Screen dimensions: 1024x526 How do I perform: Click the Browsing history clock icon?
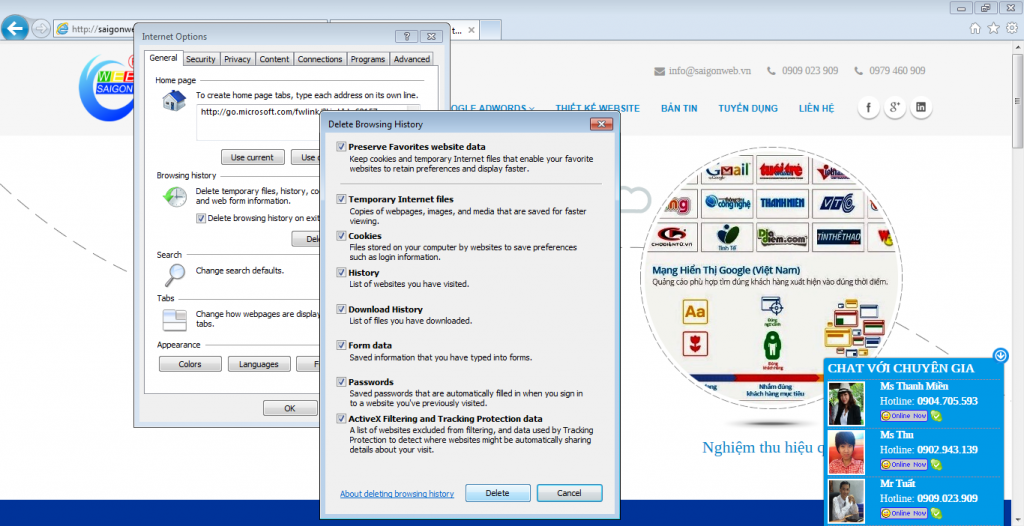[x=174, y=197]
